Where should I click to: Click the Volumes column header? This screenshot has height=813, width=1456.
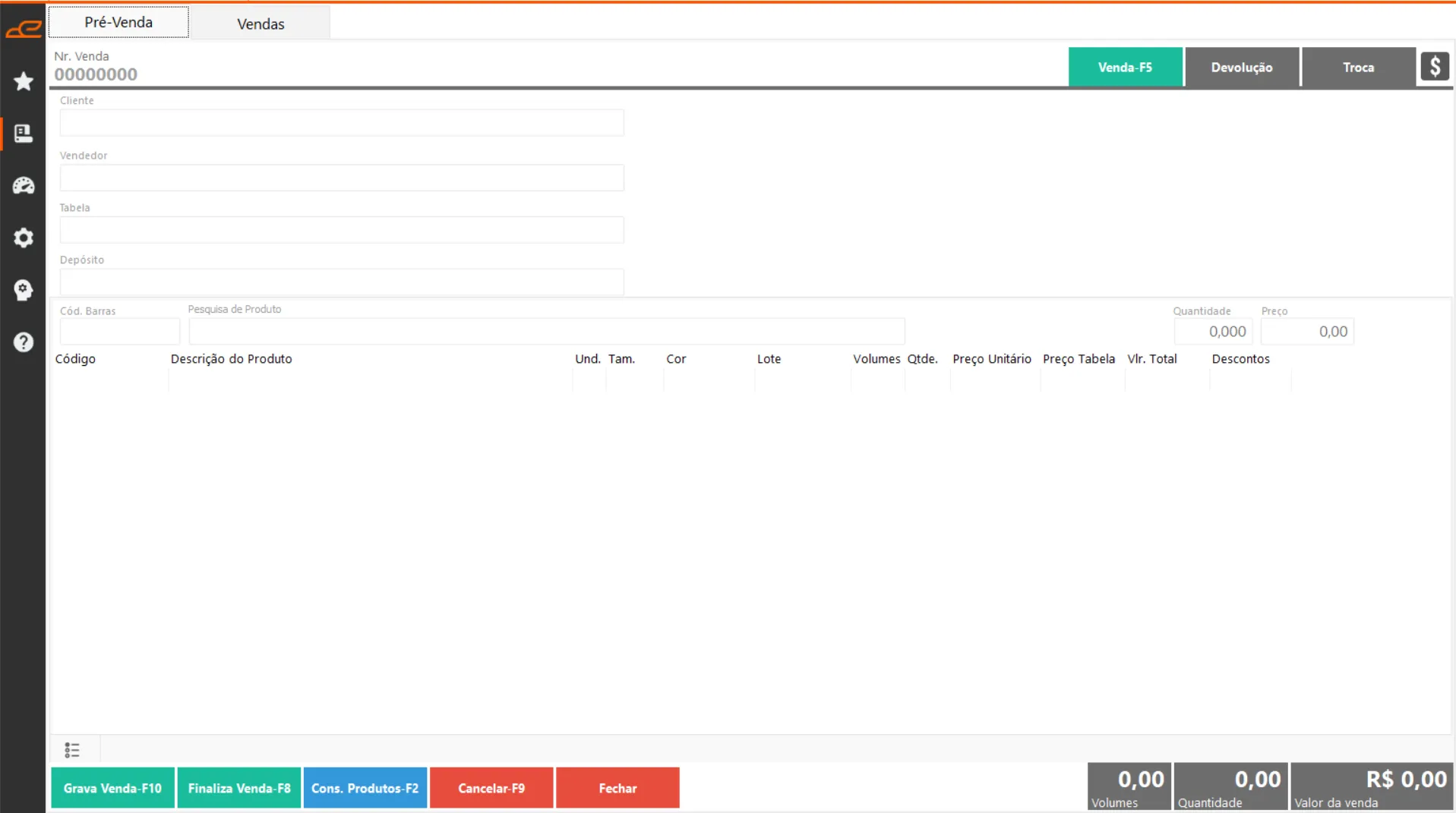point(876,359)
